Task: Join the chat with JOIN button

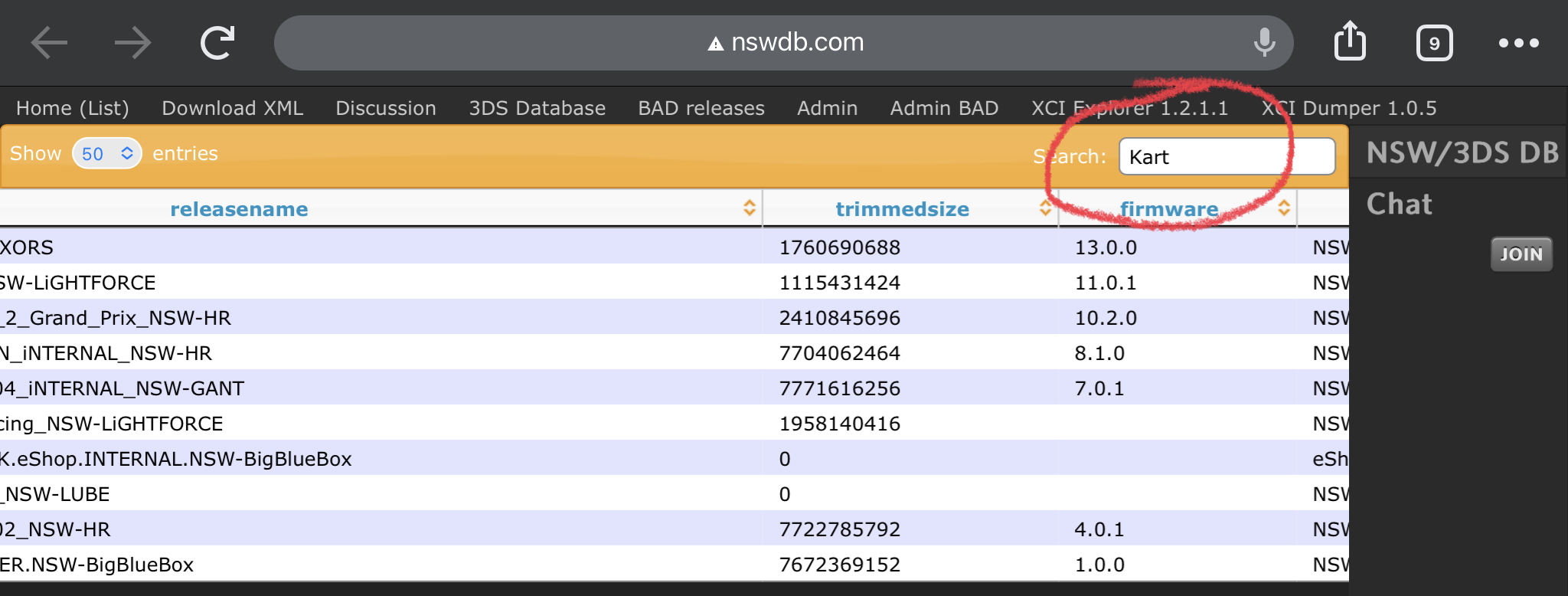Action: click(x=1521, y=254)
